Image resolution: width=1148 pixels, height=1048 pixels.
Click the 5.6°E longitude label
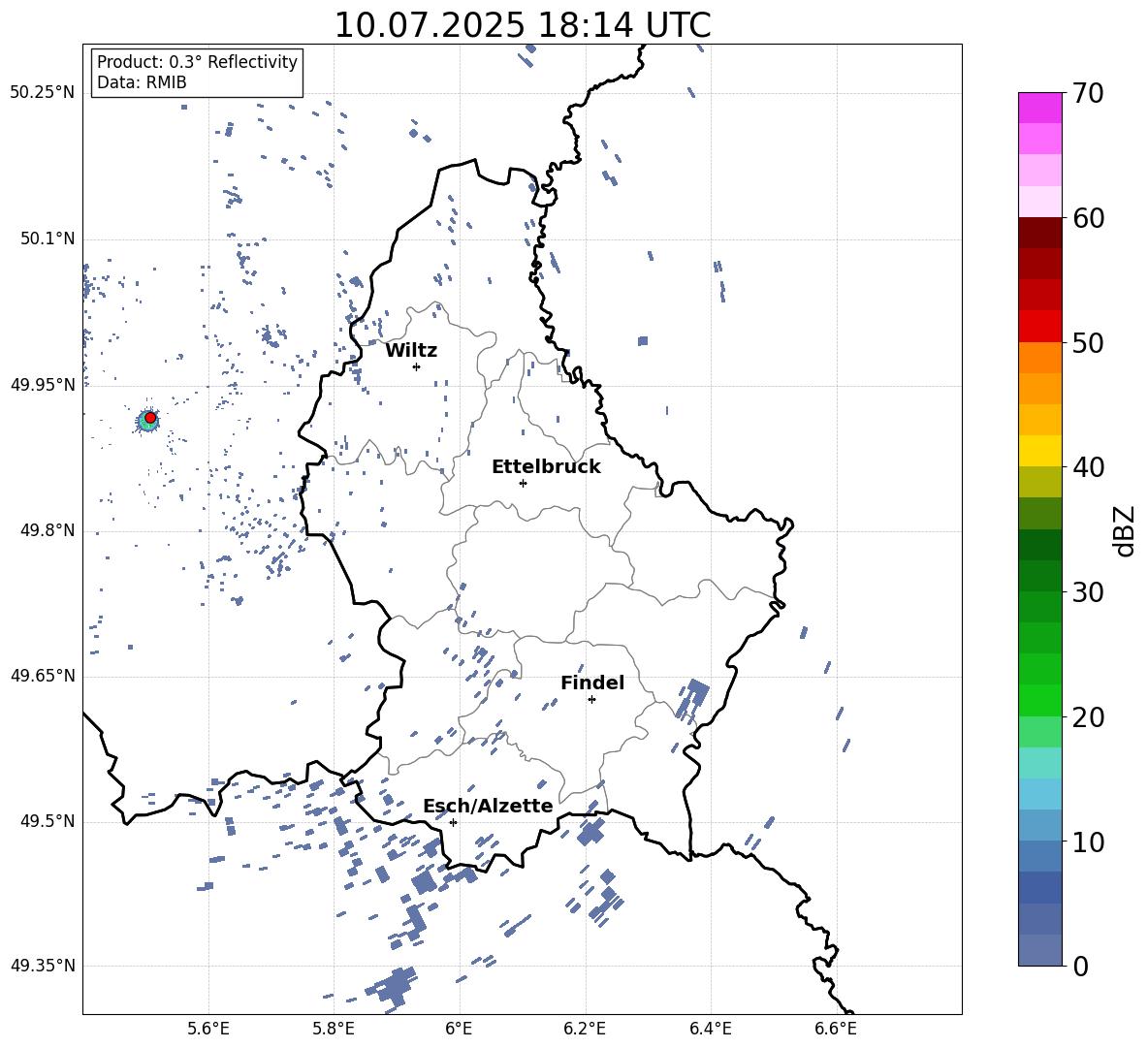click(208, 1030)
